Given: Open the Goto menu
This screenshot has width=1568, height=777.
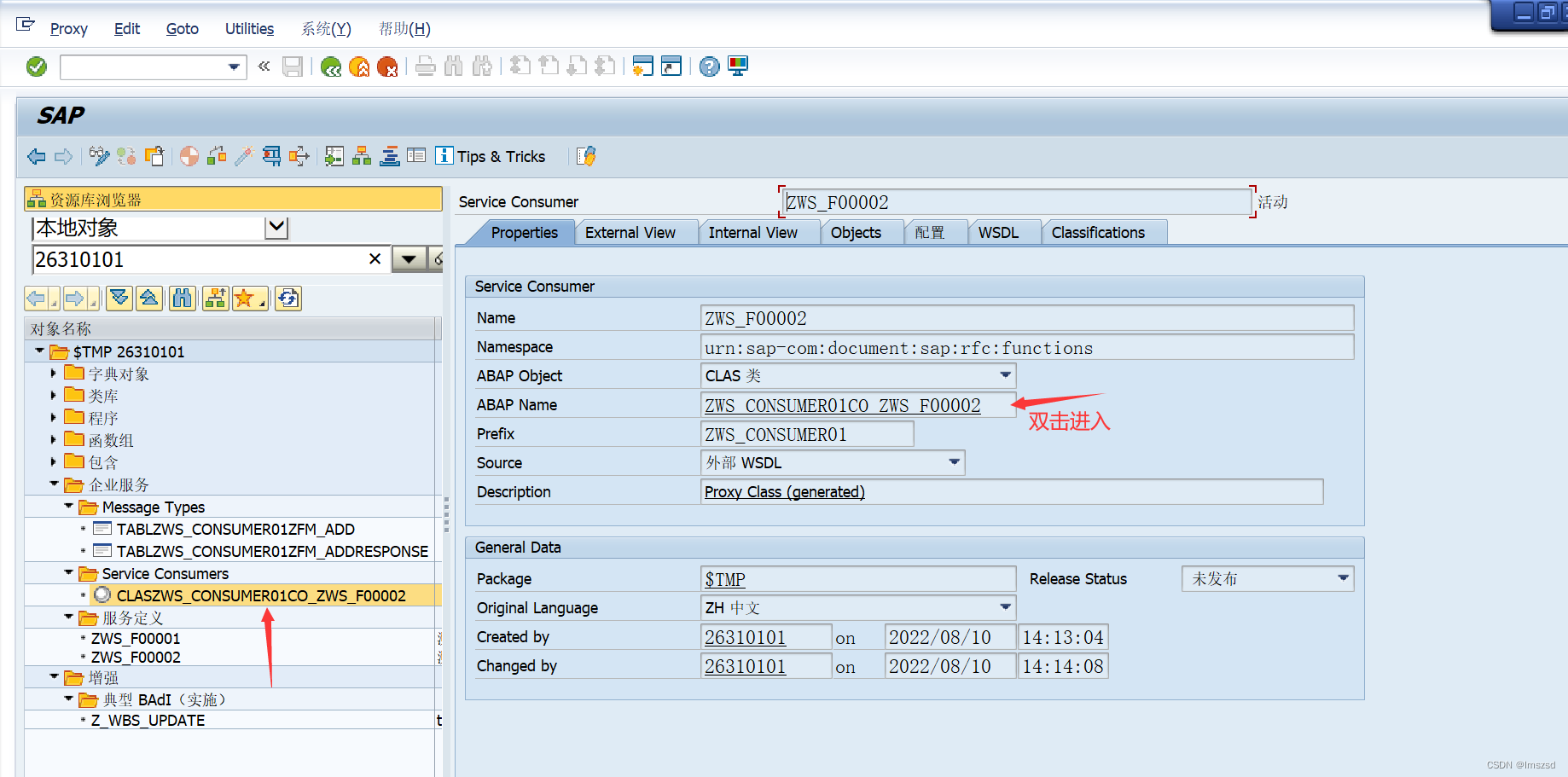Looking at the screenshot, I should [x=182, y=29].
